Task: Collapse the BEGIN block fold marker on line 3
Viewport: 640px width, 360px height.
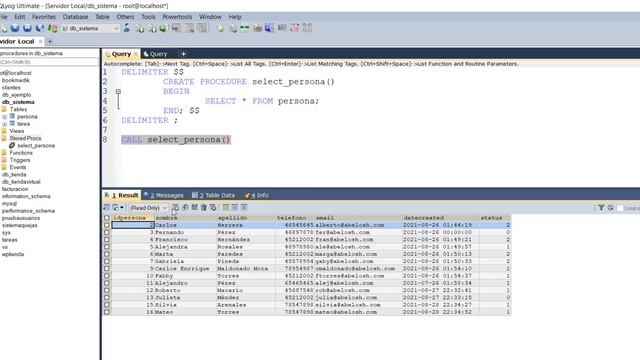Action: click(x=118, y=91)
